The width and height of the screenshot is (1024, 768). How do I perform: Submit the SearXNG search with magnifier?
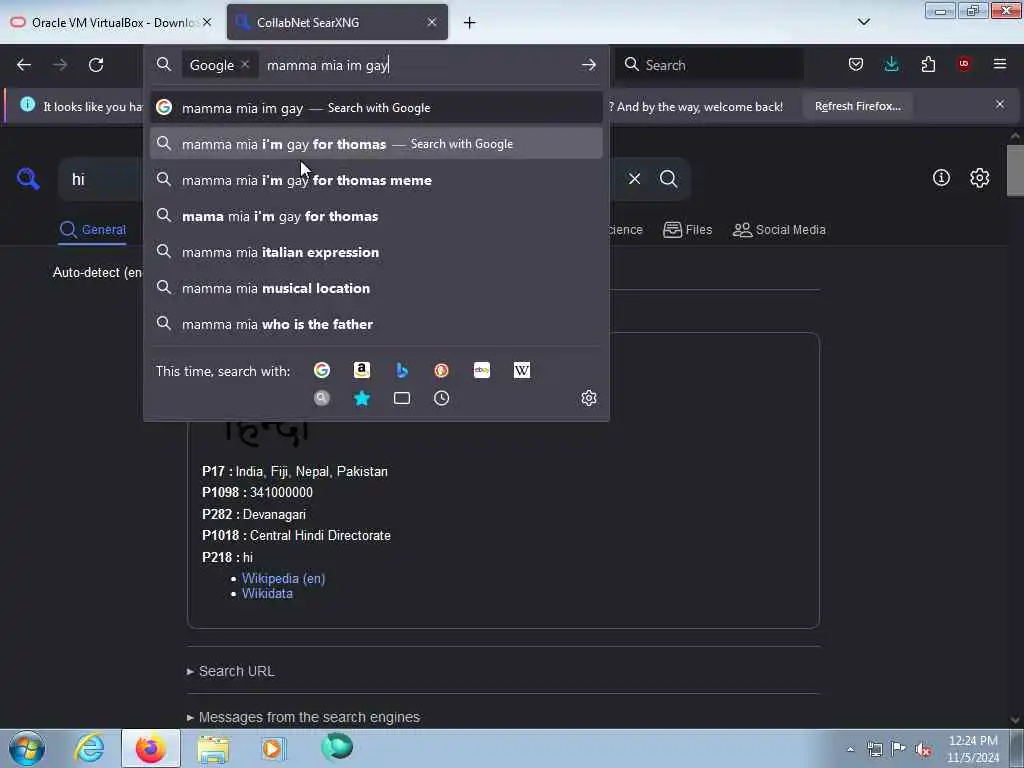668,178
